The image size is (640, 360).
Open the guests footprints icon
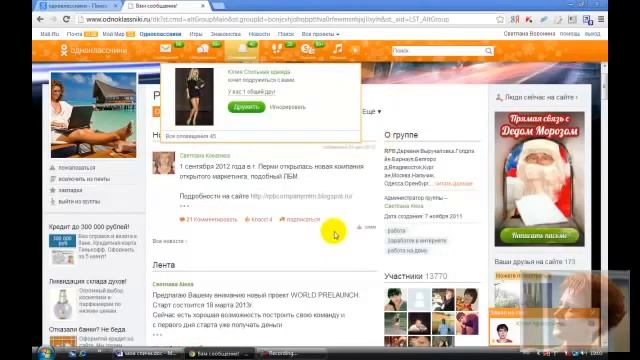click(x=277, y=49)
